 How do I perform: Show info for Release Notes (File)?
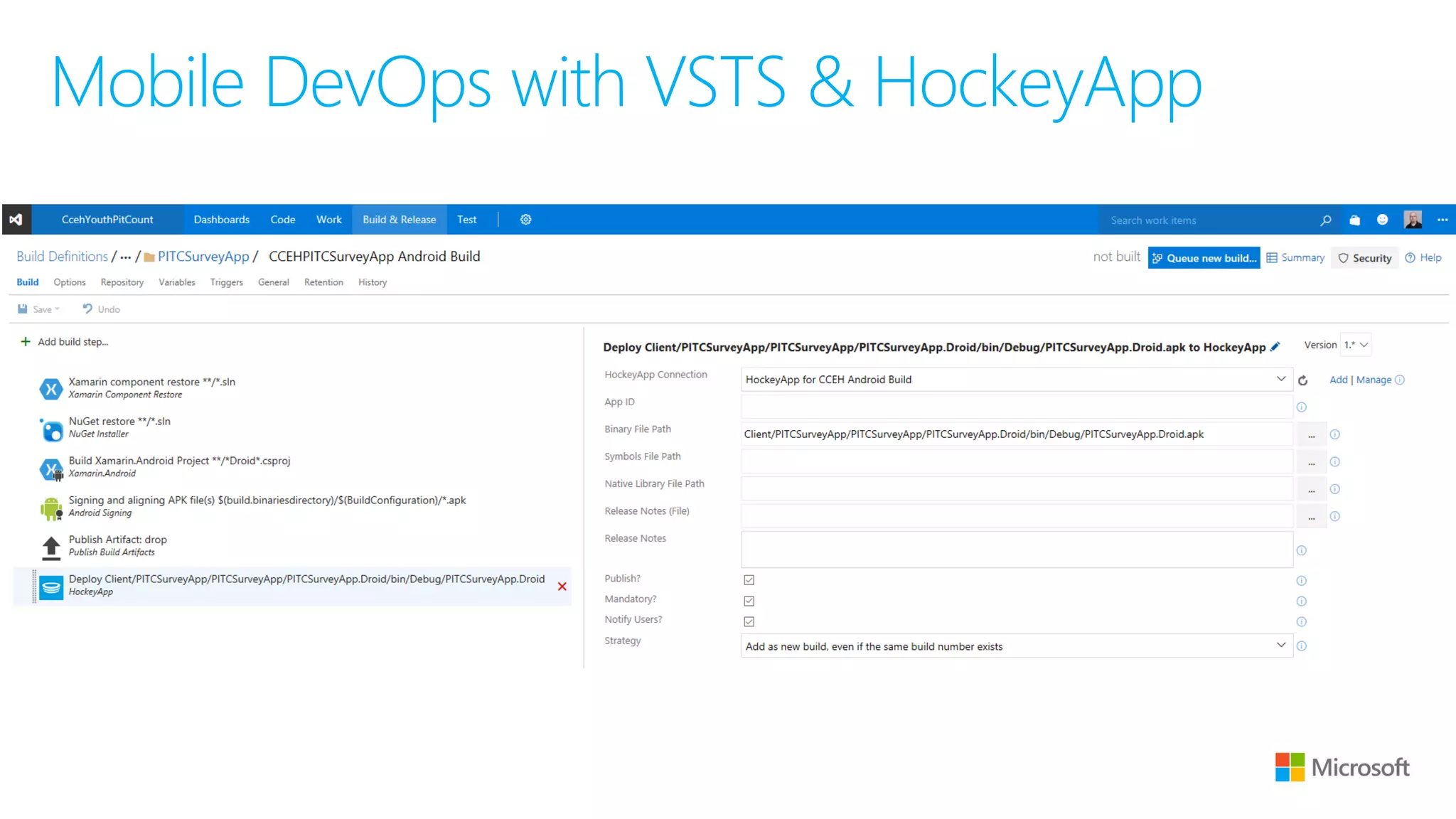coord(1335,516)
